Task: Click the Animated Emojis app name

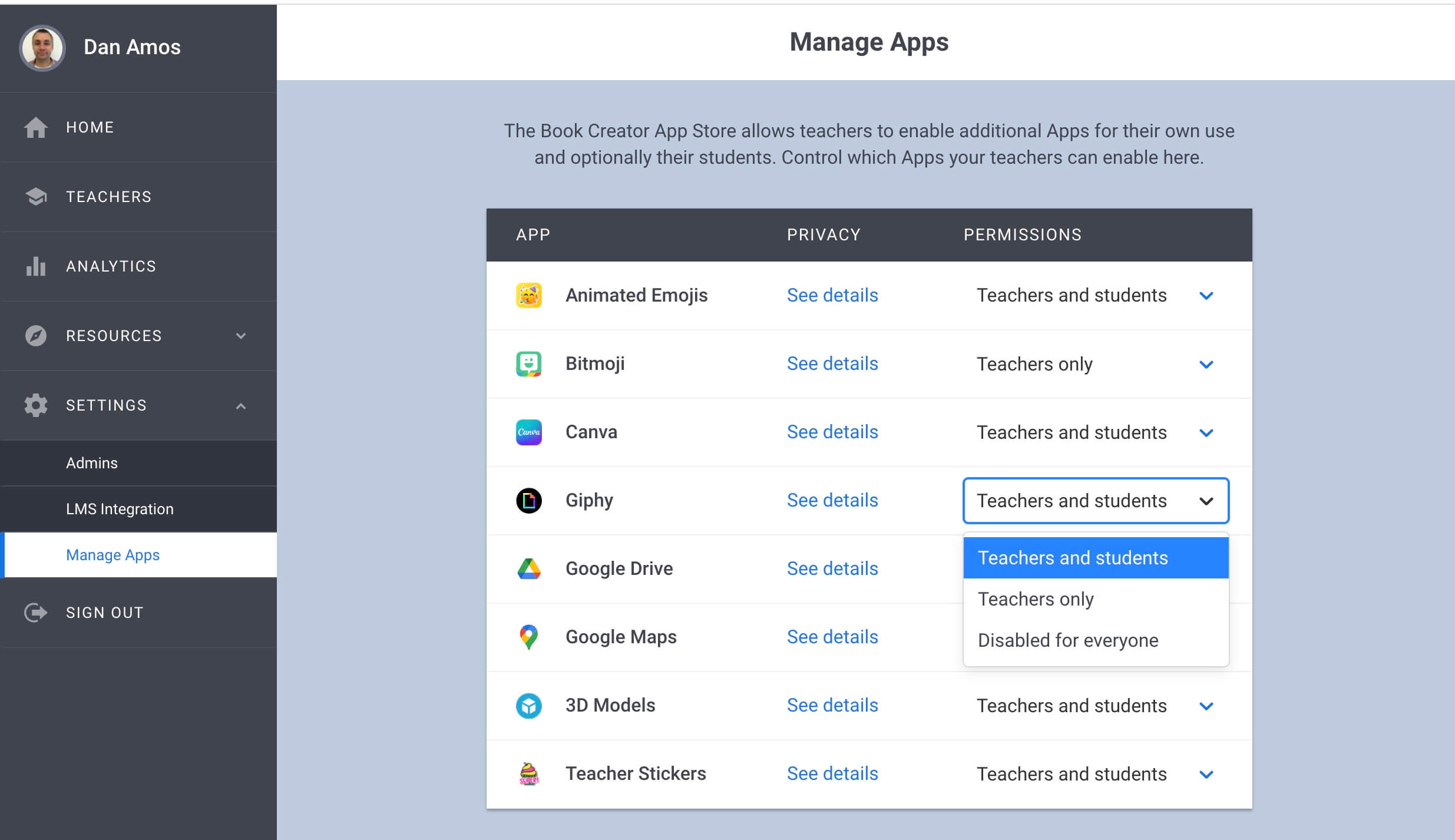Action: (x=636, y=295)
